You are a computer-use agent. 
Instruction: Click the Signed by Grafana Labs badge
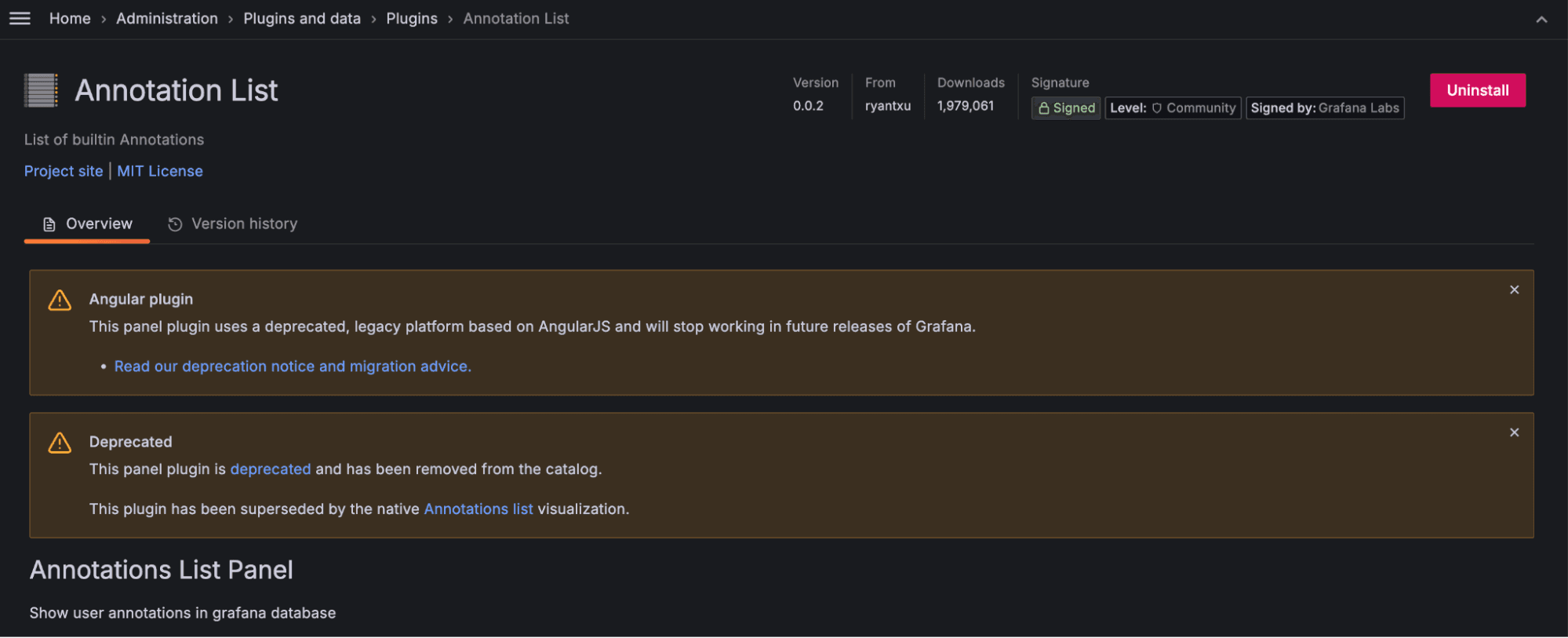(1325, 108)
